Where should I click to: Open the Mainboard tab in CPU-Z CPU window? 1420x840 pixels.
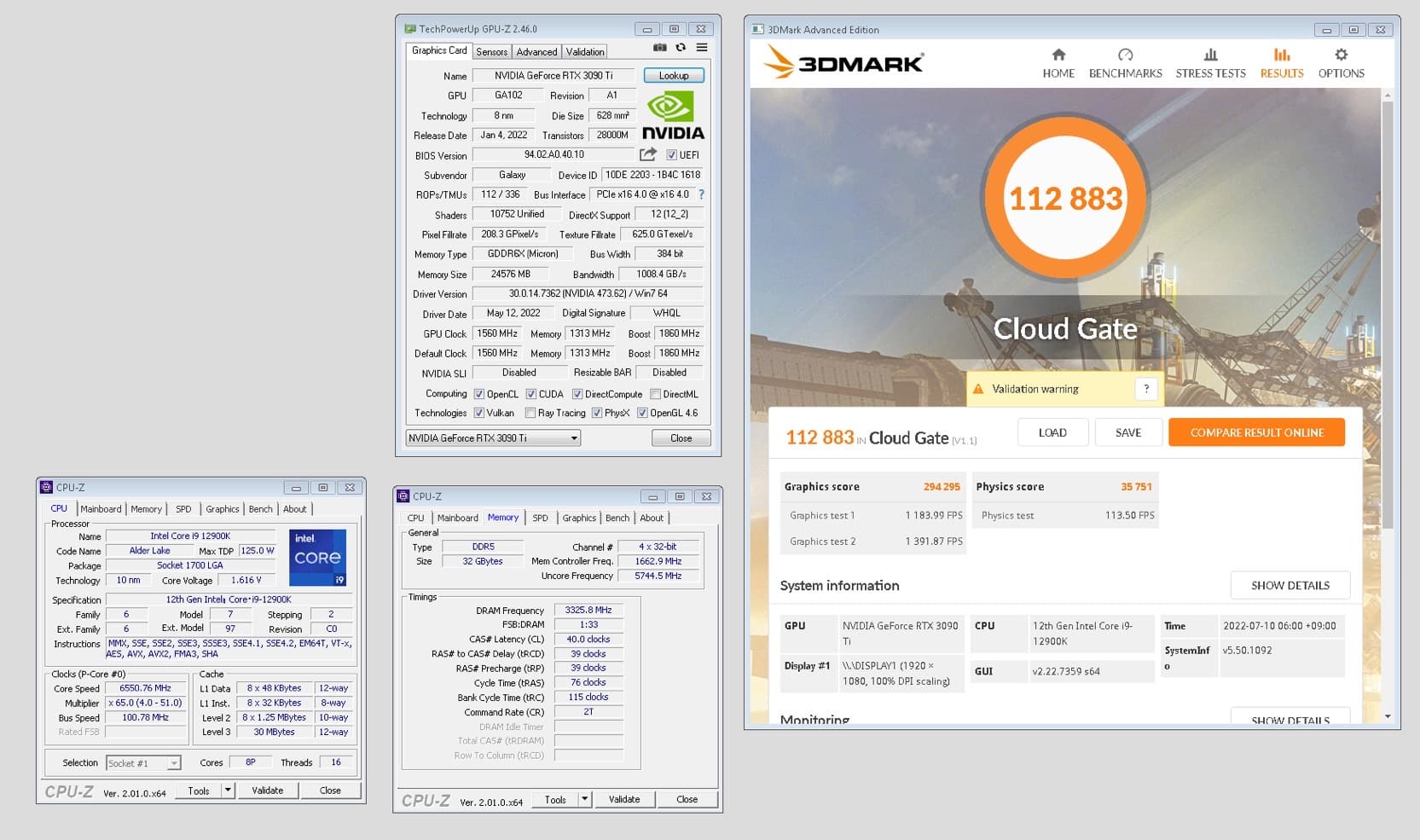[101, 509]
